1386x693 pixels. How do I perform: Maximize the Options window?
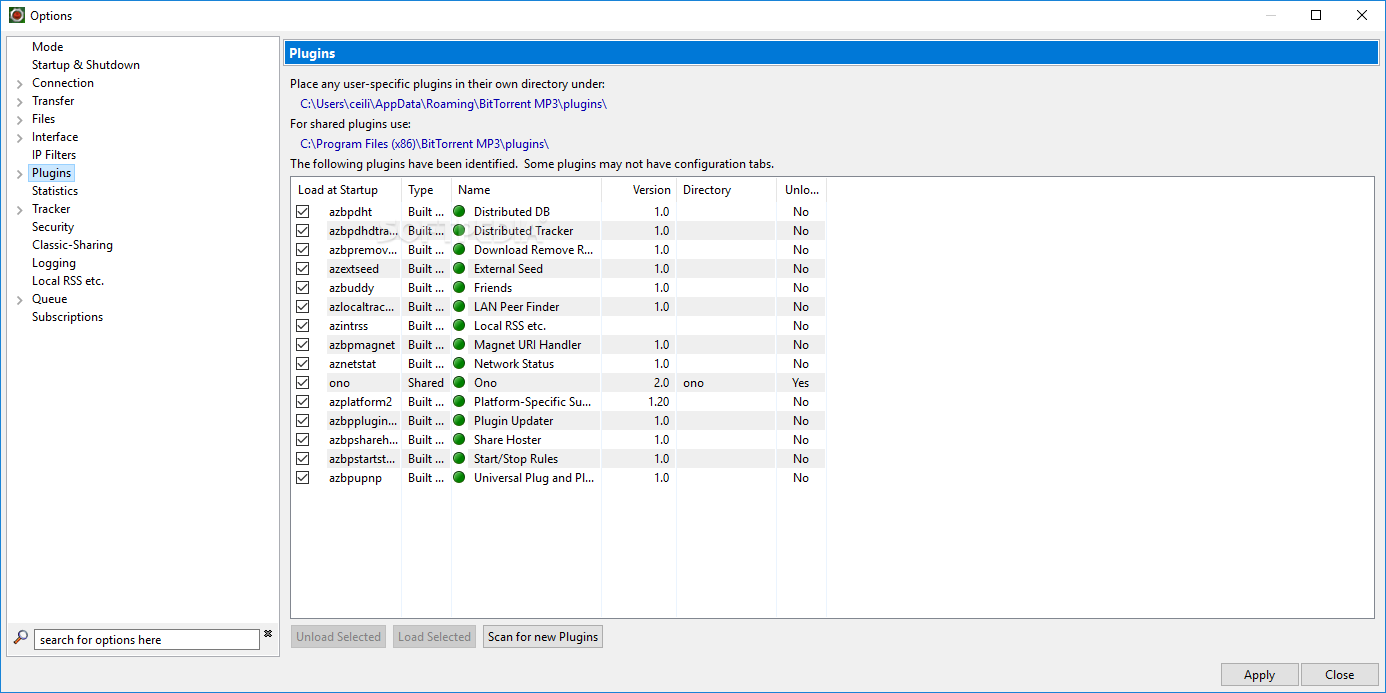tap(1316, 15)
